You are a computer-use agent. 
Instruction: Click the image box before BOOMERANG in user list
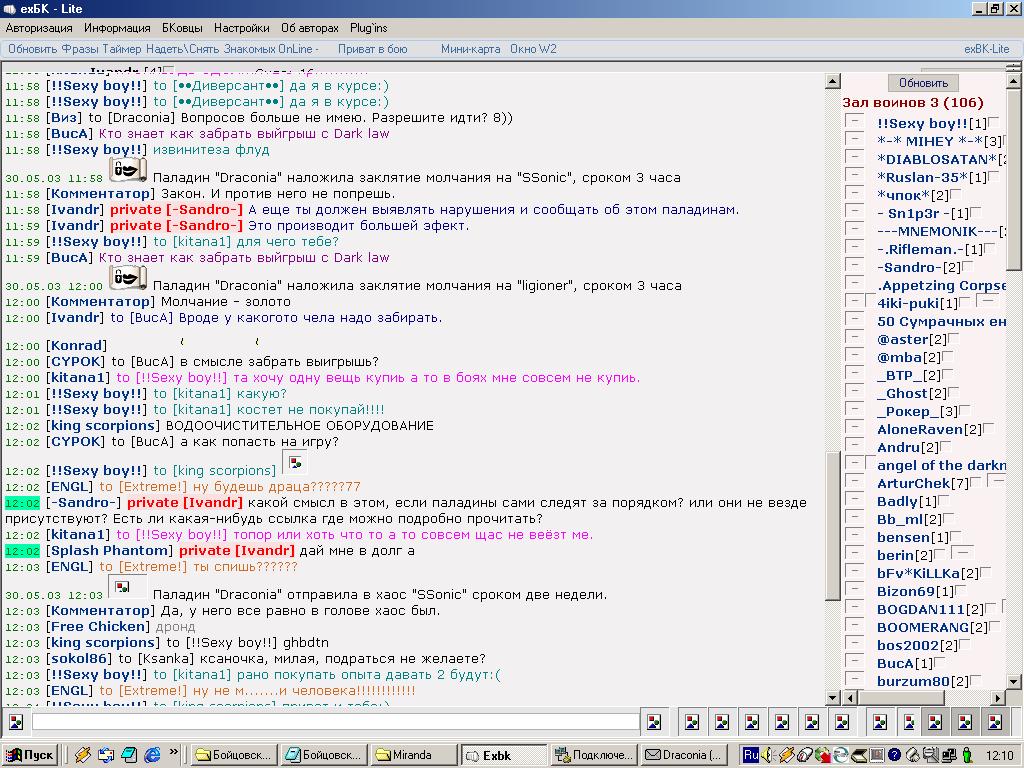coord(854,626)
